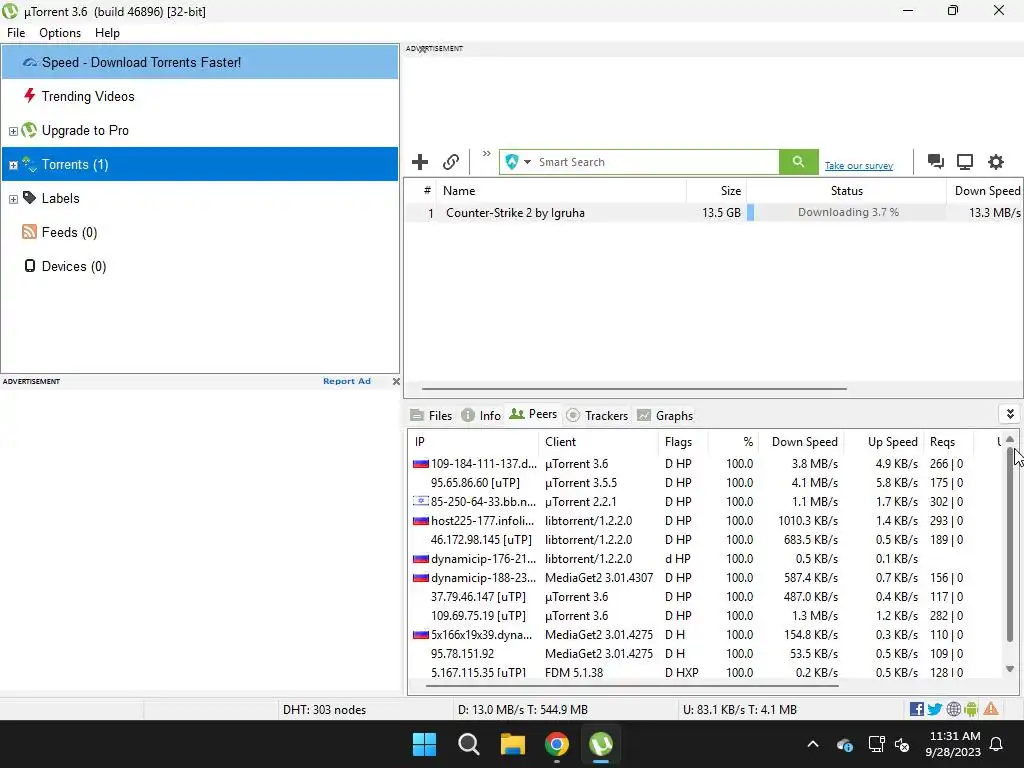Click the Add Torrent plus icon
1024x768 pixels.
[x=420, y=161]
